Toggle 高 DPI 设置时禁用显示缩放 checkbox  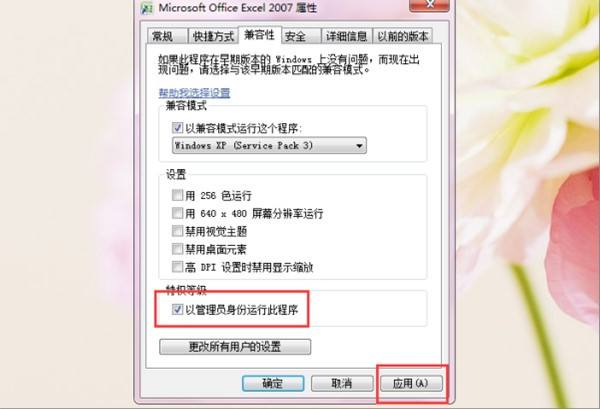click(177, 266)
